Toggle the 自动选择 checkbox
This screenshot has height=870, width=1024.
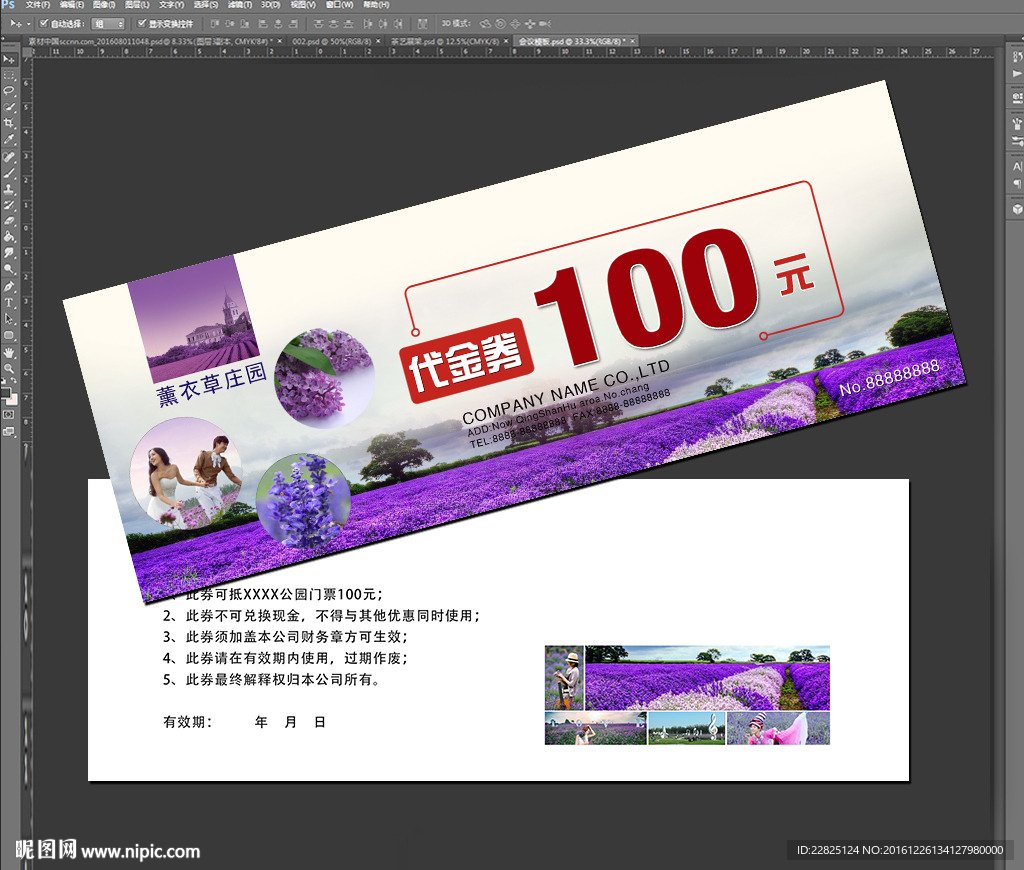(44, 23)
